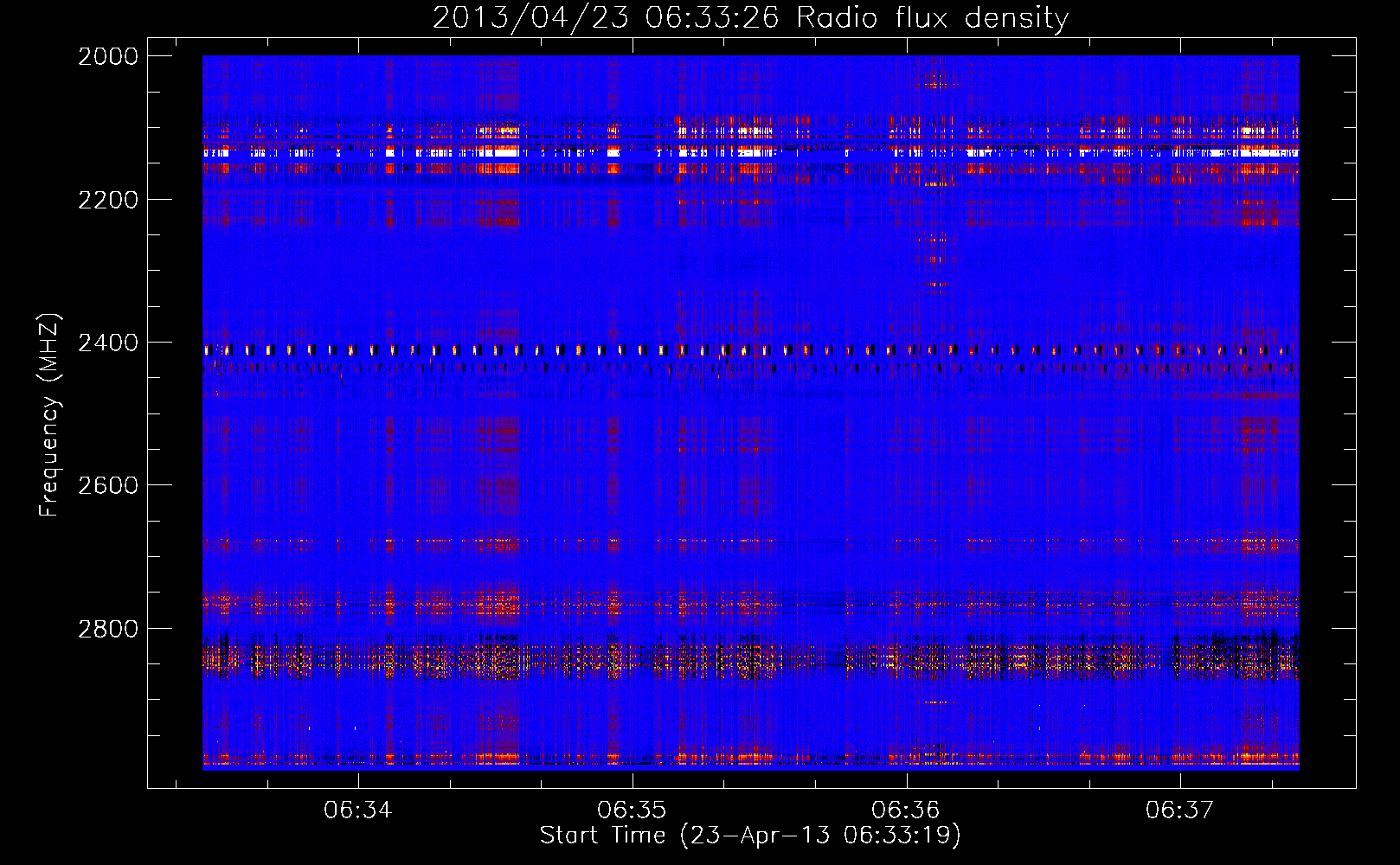The image size is (1400, 865).
Task: Click the plot title '2013/04/23 06:33:26 Radio flux density'
Action: tap(750, 17)
